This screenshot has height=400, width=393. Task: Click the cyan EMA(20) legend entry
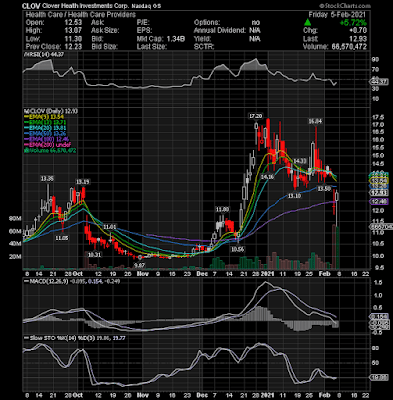46,128
